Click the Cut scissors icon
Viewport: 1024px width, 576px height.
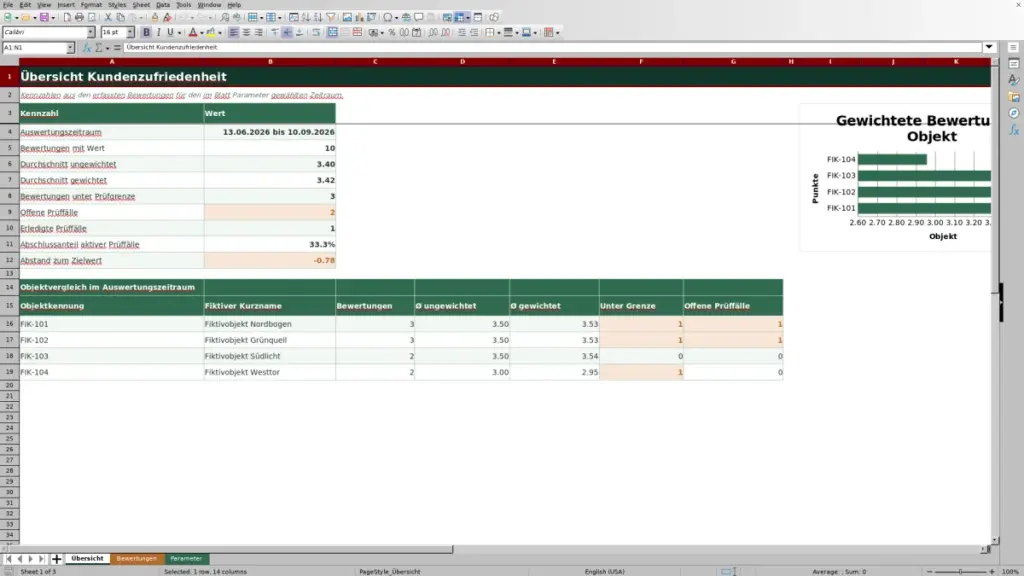pos(108,18)
